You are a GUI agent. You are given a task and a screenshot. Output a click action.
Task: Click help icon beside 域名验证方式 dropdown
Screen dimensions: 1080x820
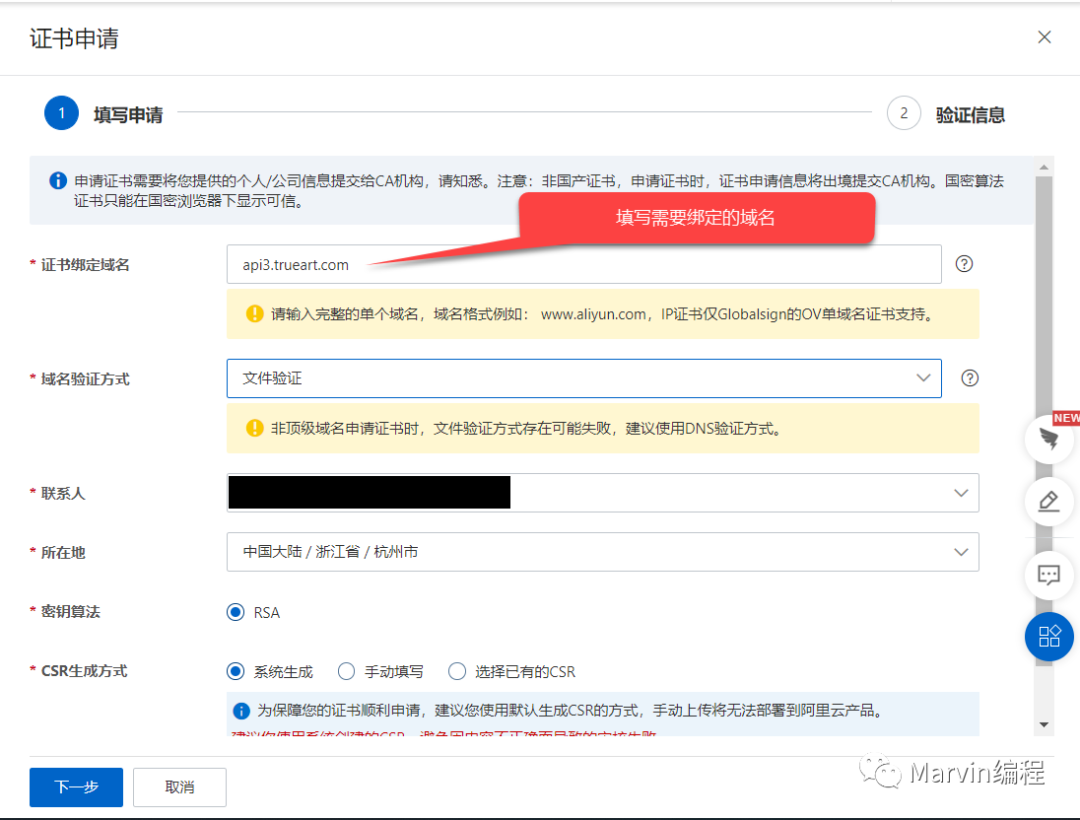pos(969,378)
